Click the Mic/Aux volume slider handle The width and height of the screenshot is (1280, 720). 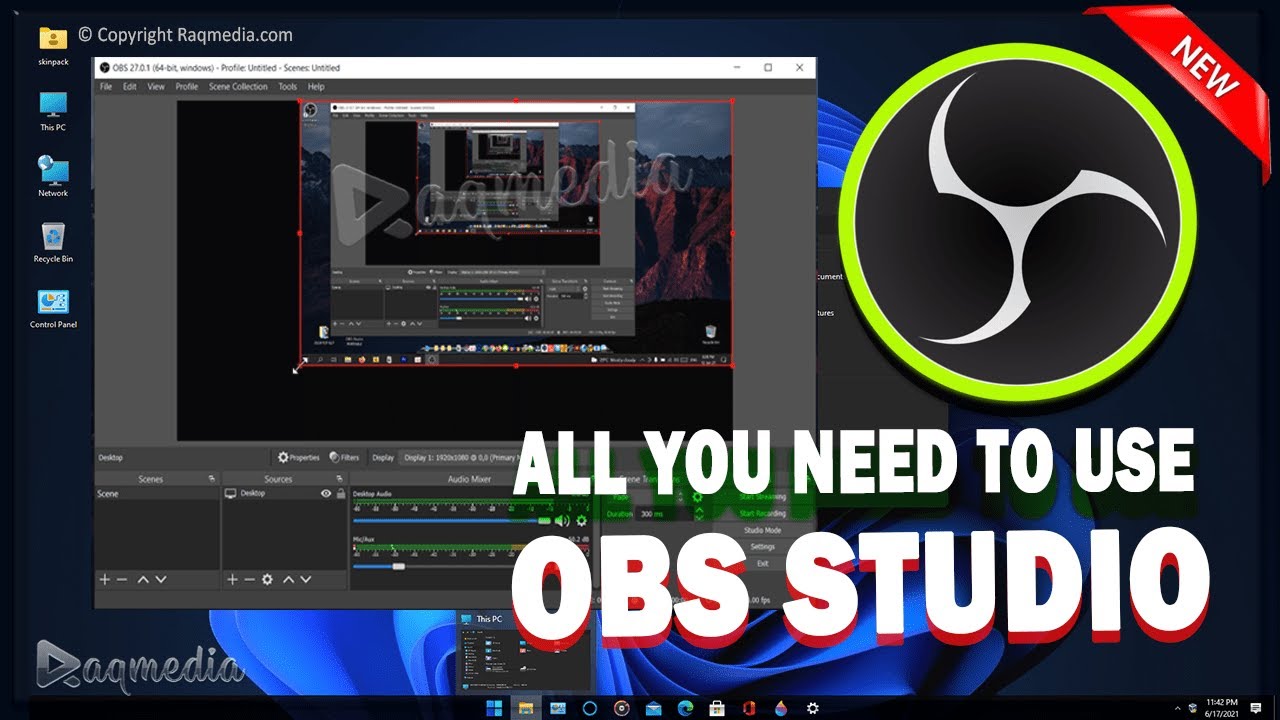tap(399, 566)
